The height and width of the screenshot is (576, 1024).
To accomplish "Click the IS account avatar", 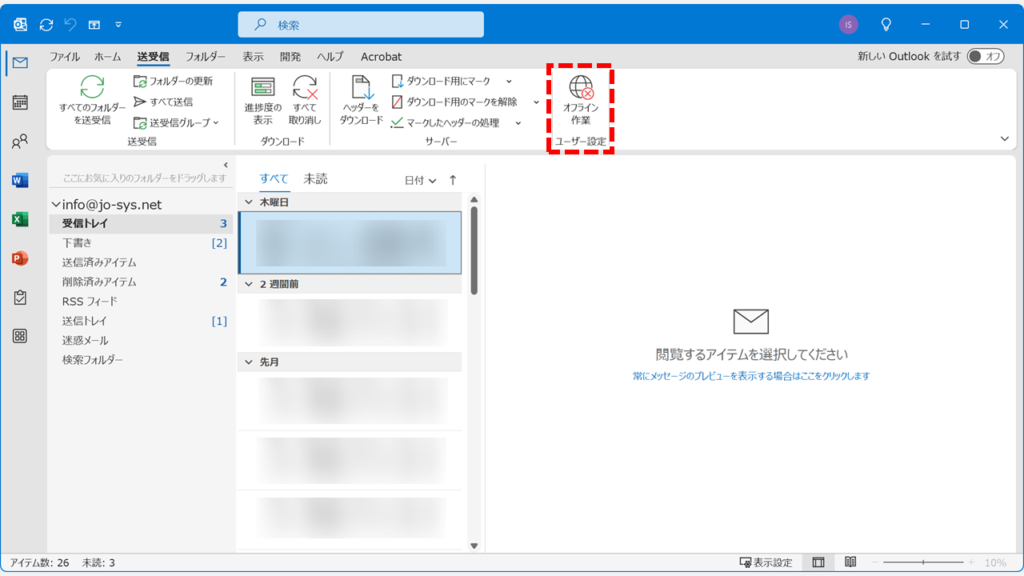I will [x=848, y=25].
